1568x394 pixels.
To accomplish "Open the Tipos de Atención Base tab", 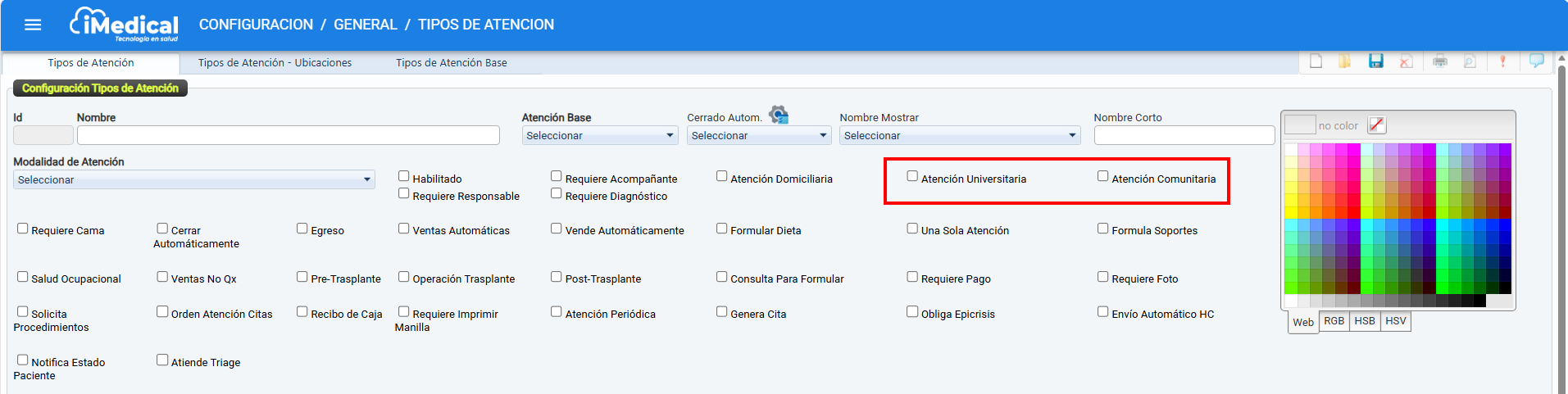I will pyautogui.click(x=451, y=63).
